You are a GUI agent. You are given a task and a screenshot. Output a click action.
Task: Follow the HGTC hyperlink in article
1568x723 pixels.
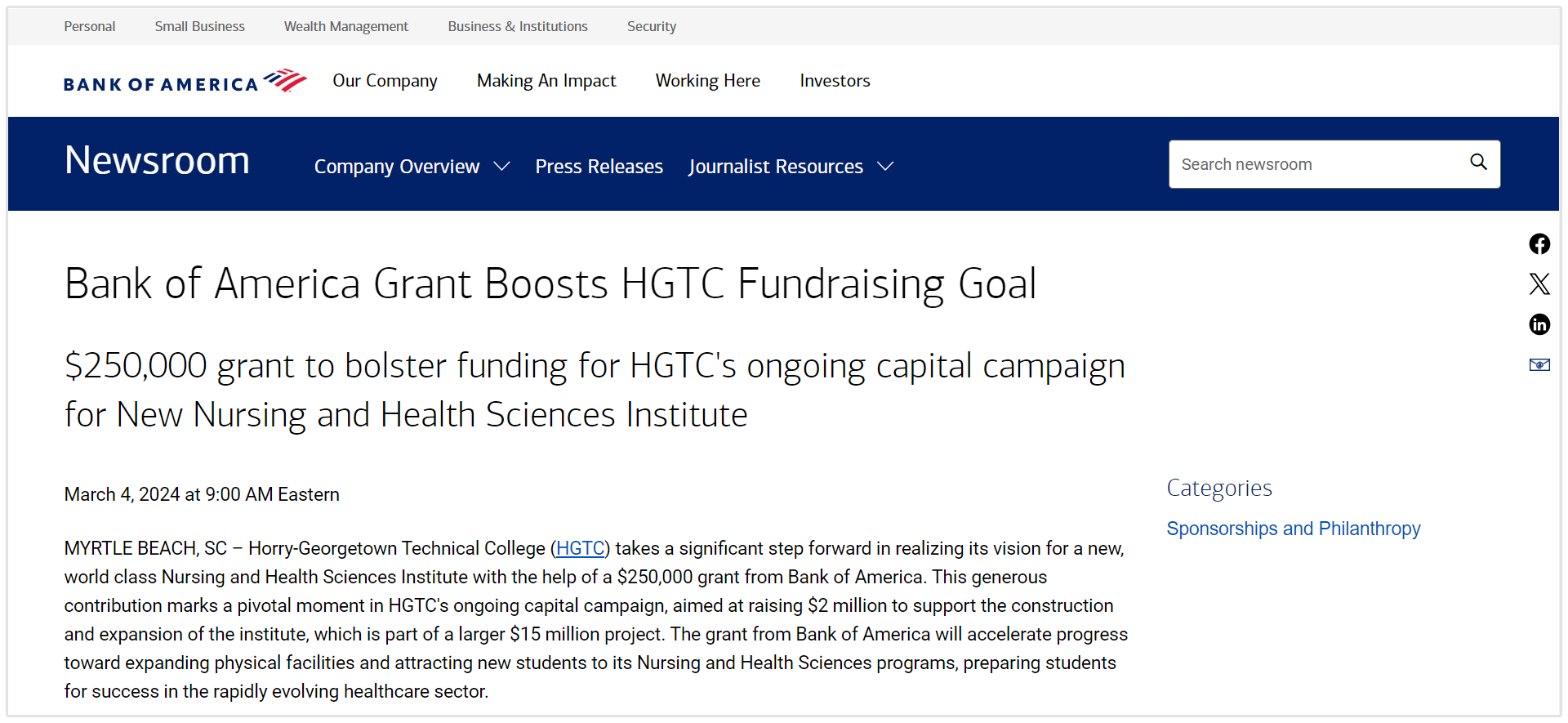click(x=581, y=548)
